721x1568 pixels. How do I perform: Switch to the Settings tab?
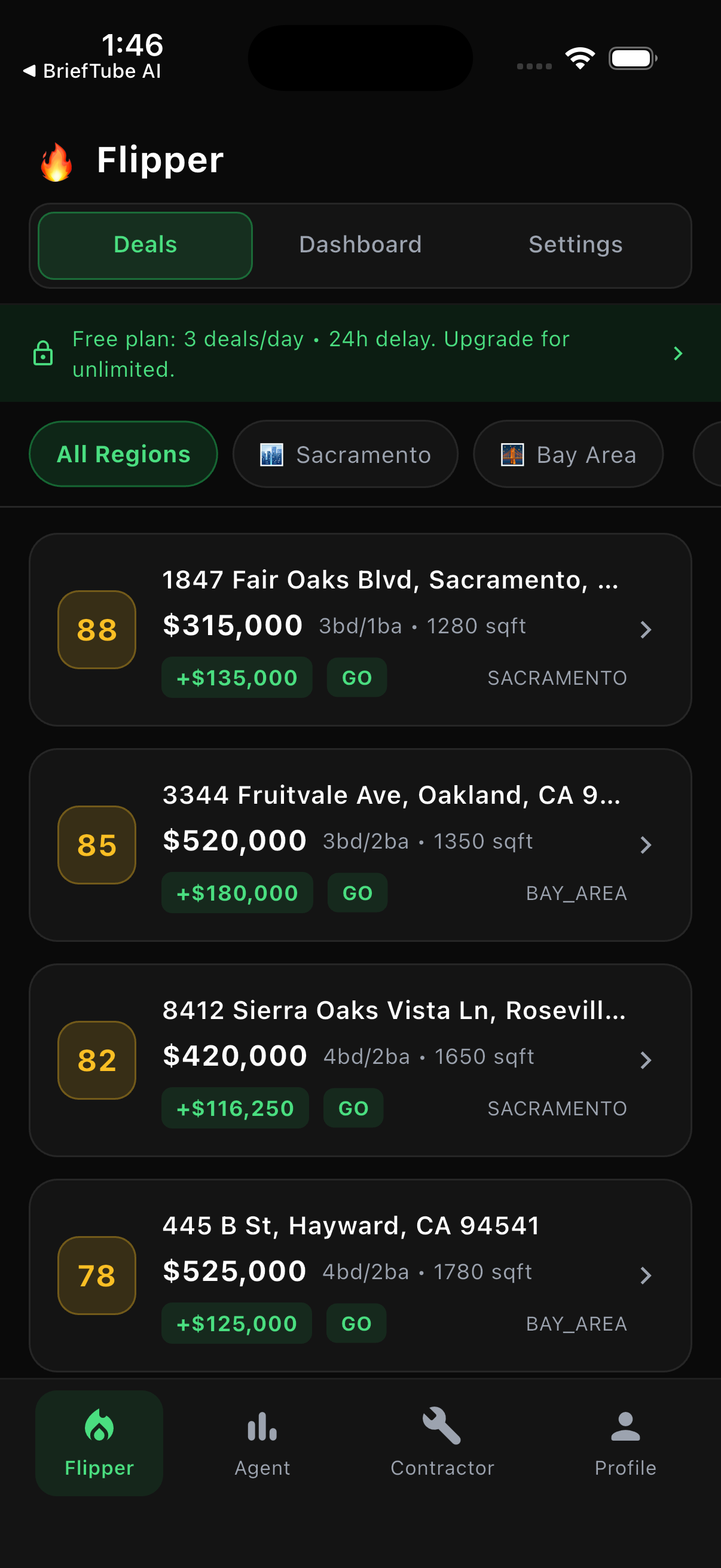[x=575, y=245]
